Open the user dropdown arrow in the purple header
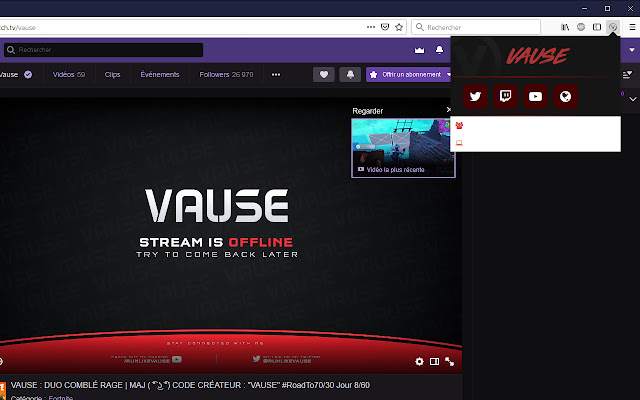Screen dimensions: 640x400 pos(632,50)
